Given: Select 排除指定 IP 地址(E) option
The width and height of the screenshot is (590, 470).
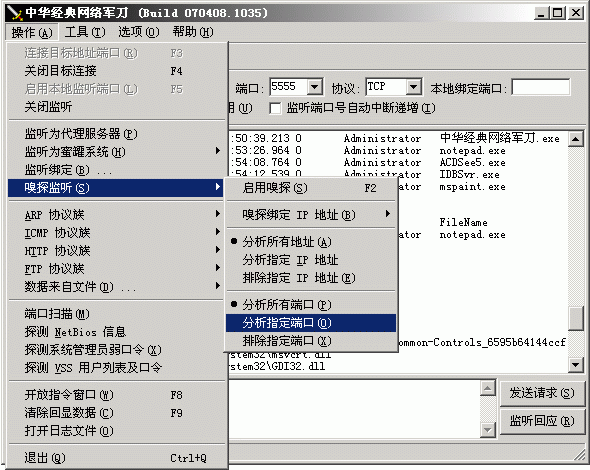Looking at the screenshot, I should [x=311, y=278].
